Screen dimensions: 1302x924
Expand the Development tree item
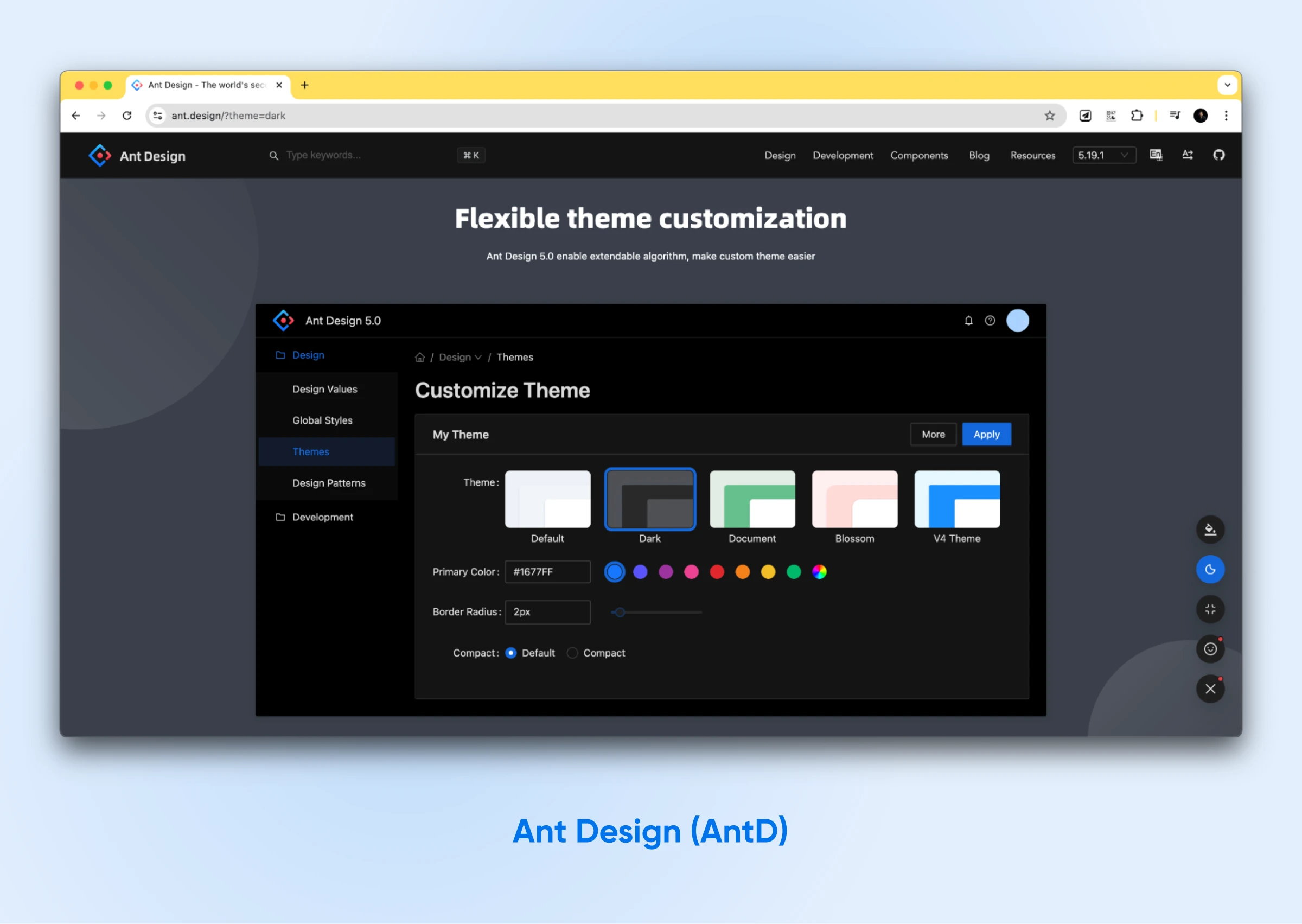(x=323, y=516)
